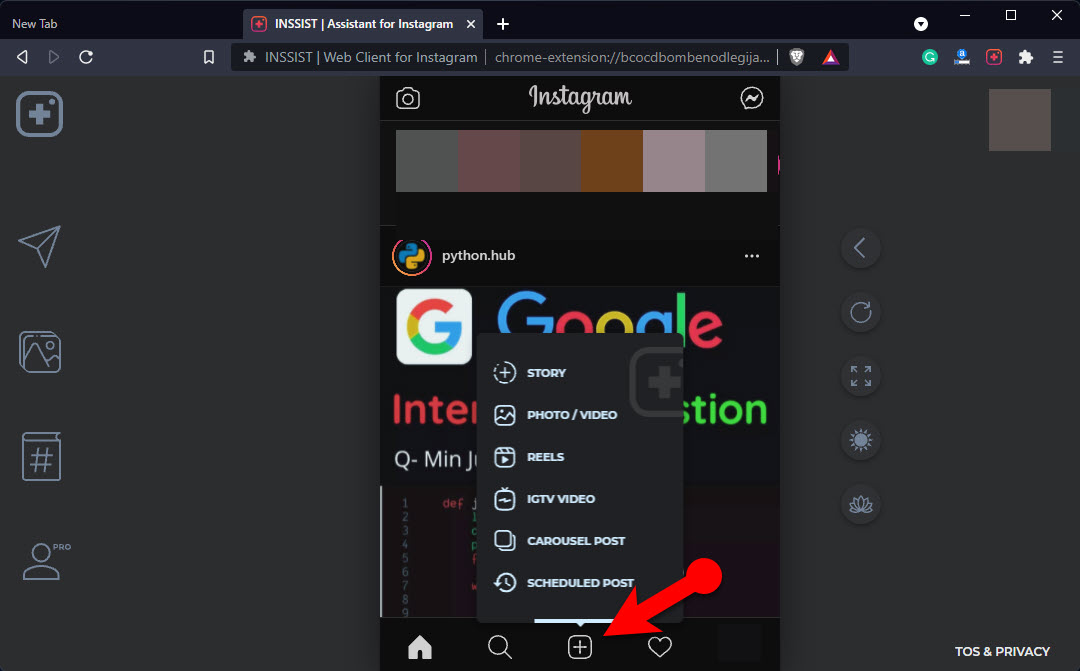Toggle fullscreen expand round button
This screenshot has height=671, width=1080.
(x=860, y=376)
